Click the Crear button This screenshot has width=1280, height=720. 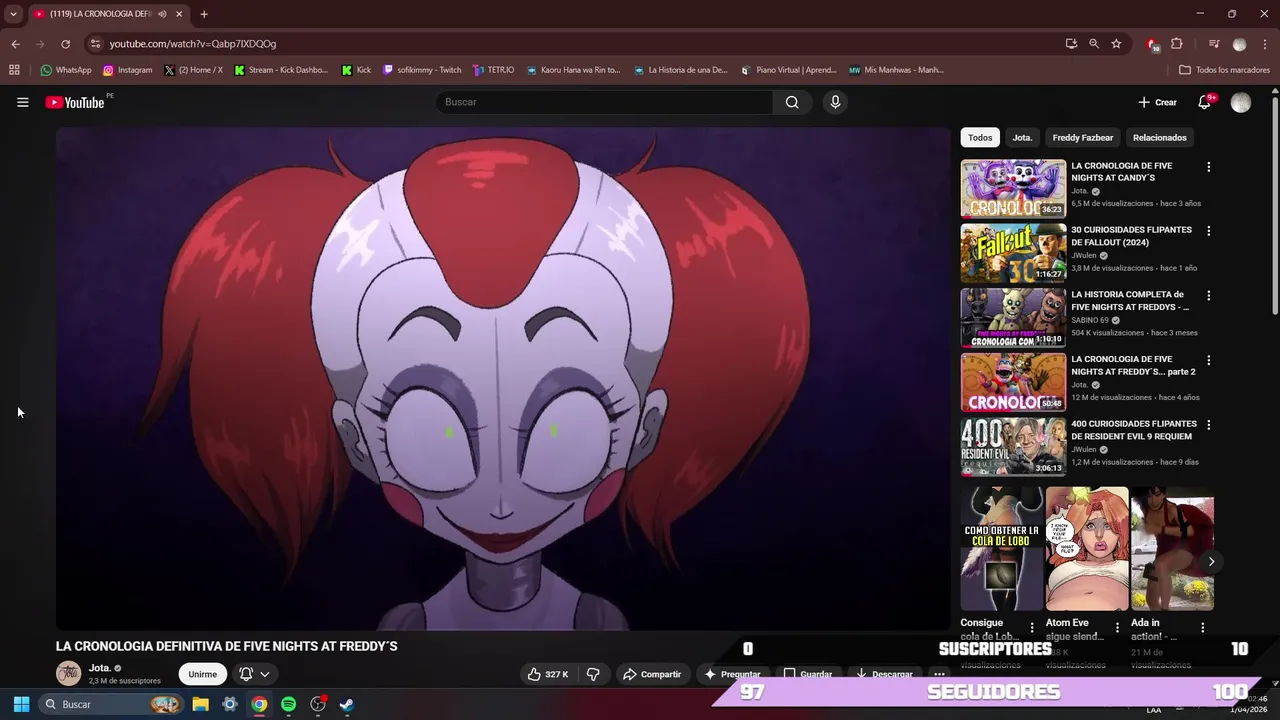pyautogui.click(x=1158, y=102)
